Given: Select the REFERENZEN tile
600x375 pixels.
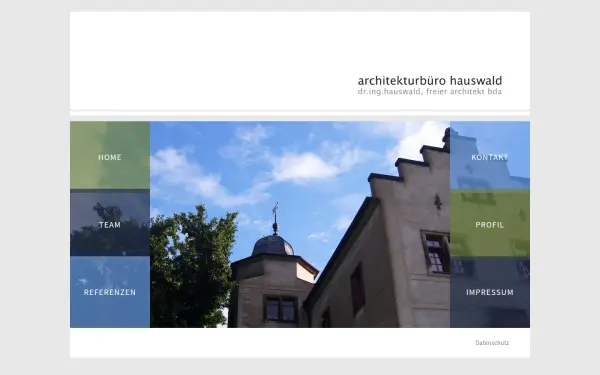Looking at the screenshot, I should tap(110, 292).
